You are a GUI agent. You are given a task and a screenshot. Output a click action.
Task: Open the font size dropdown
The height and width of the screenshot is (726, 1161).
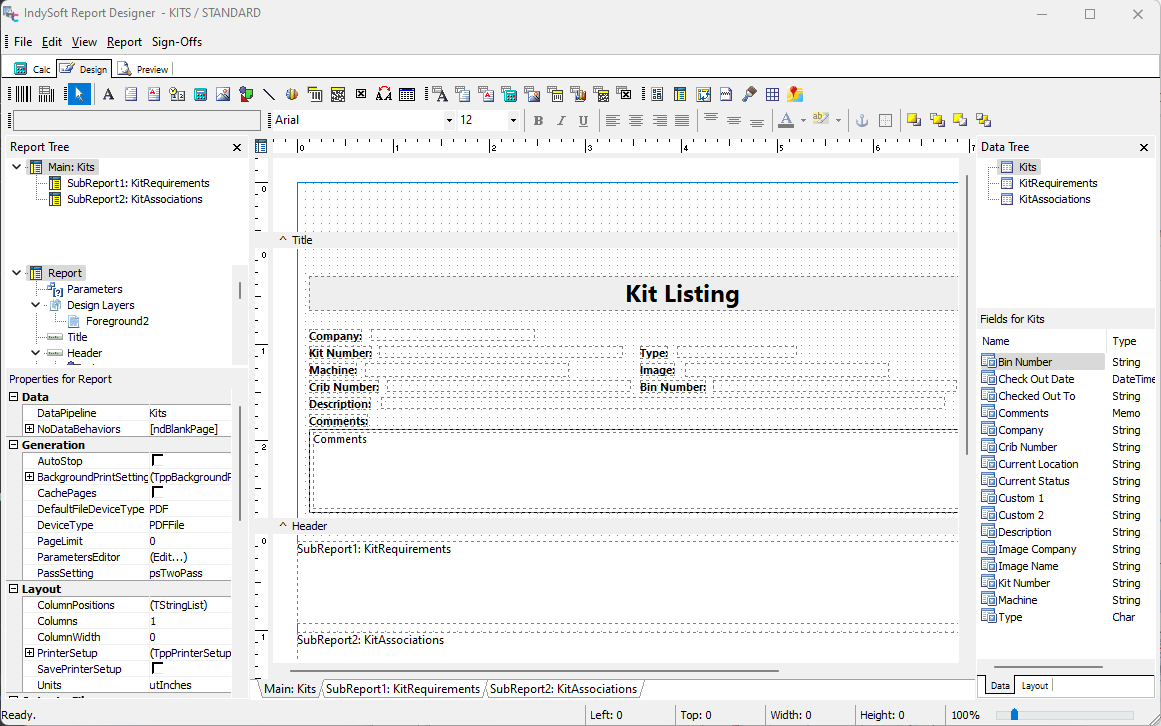[x=513, y=120]
